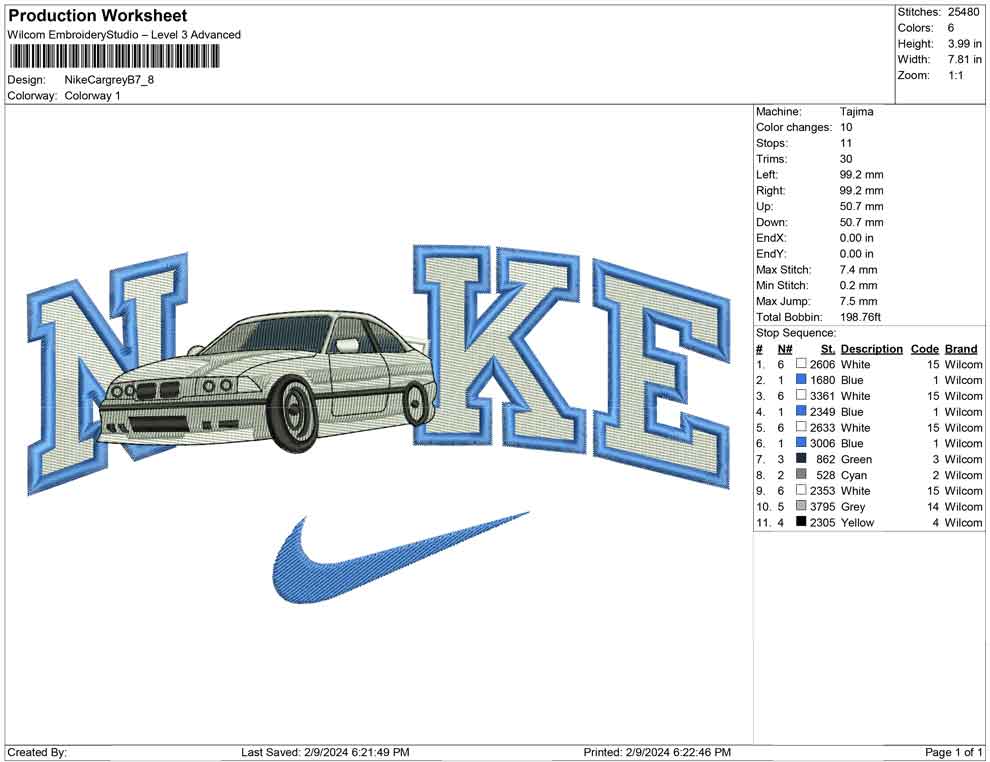This screenshot has width=990, height=762.
Task: Select the gray swatch for thread 528 Cyan
Action: [801, 475]
